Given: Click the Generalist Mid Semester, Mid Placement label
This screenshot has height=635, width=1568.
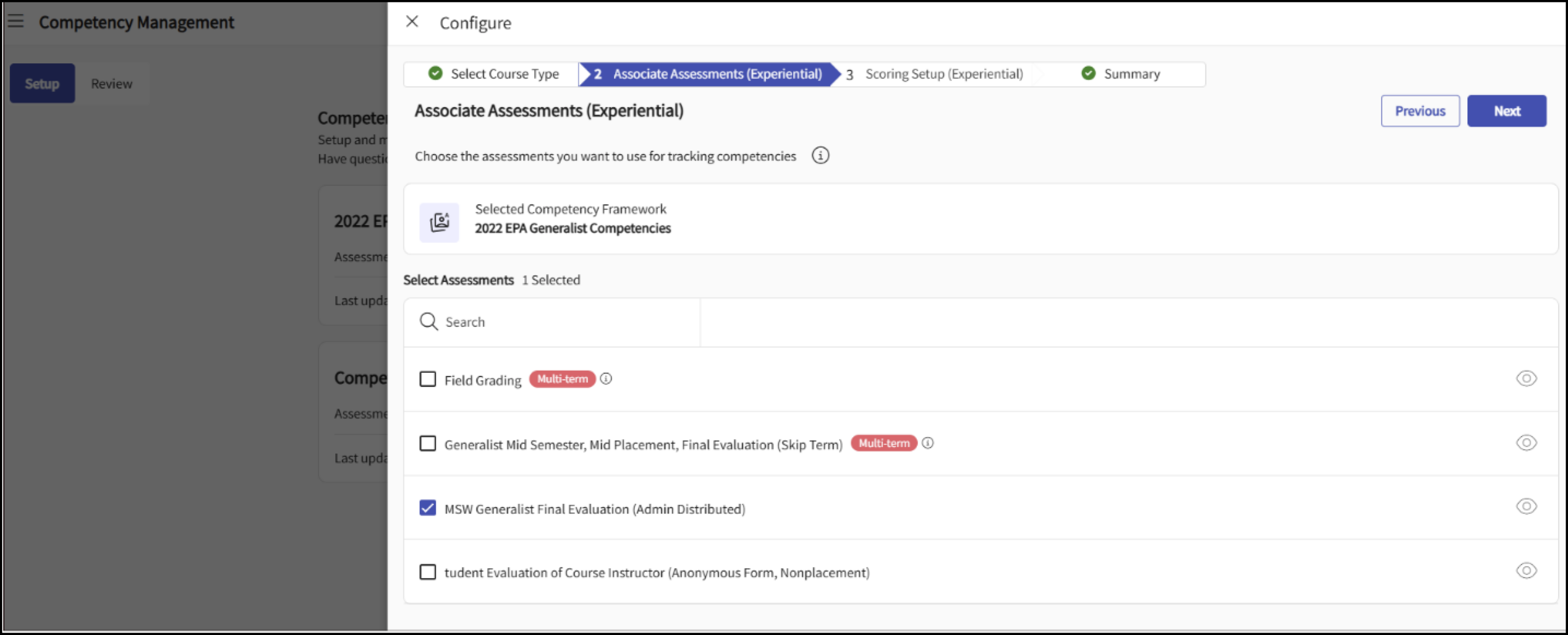Looking at the screenshot, I should [x=644, y=444].
